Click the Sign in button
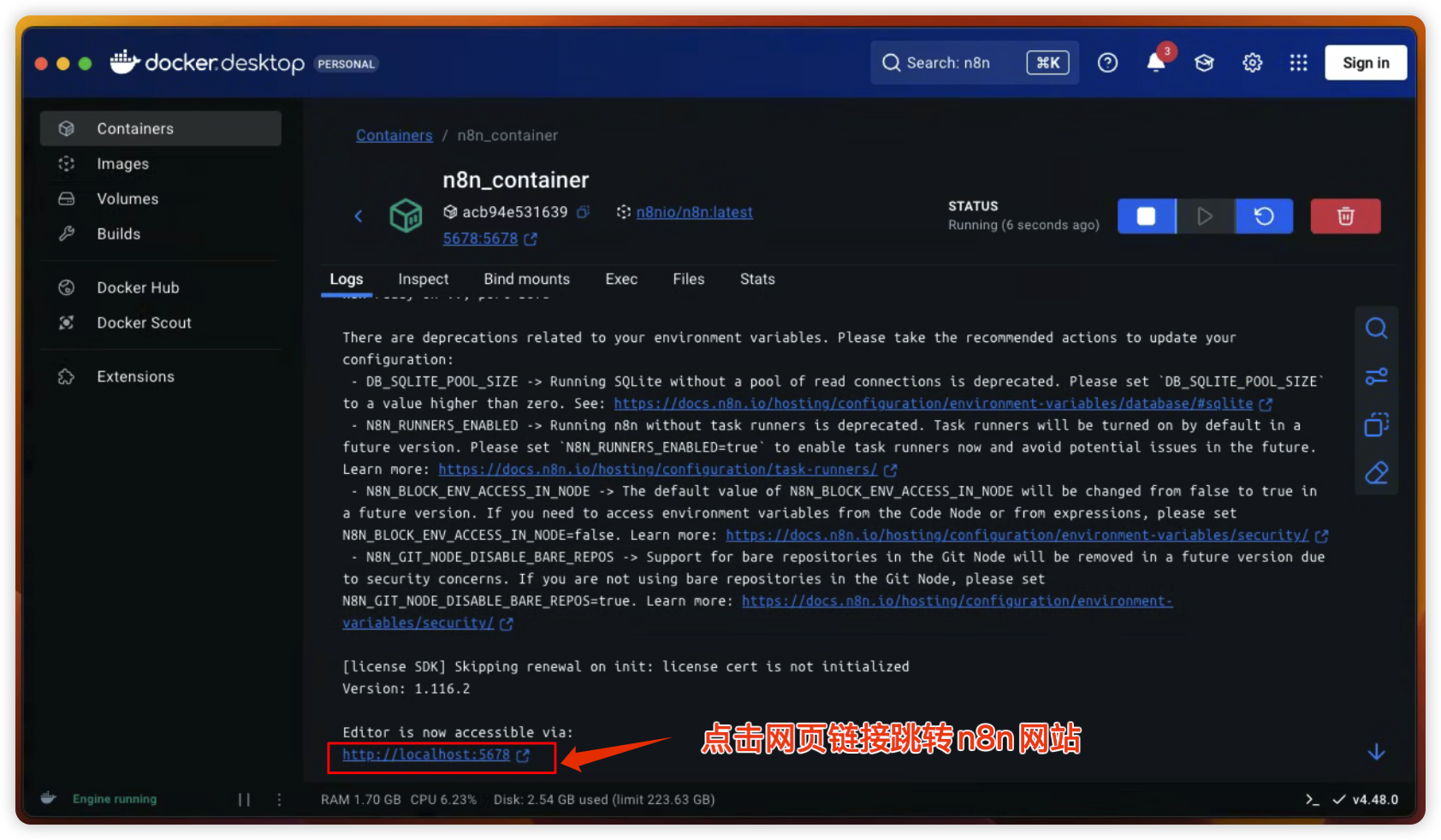The image size is (1441, 840). click(1366, 62)
